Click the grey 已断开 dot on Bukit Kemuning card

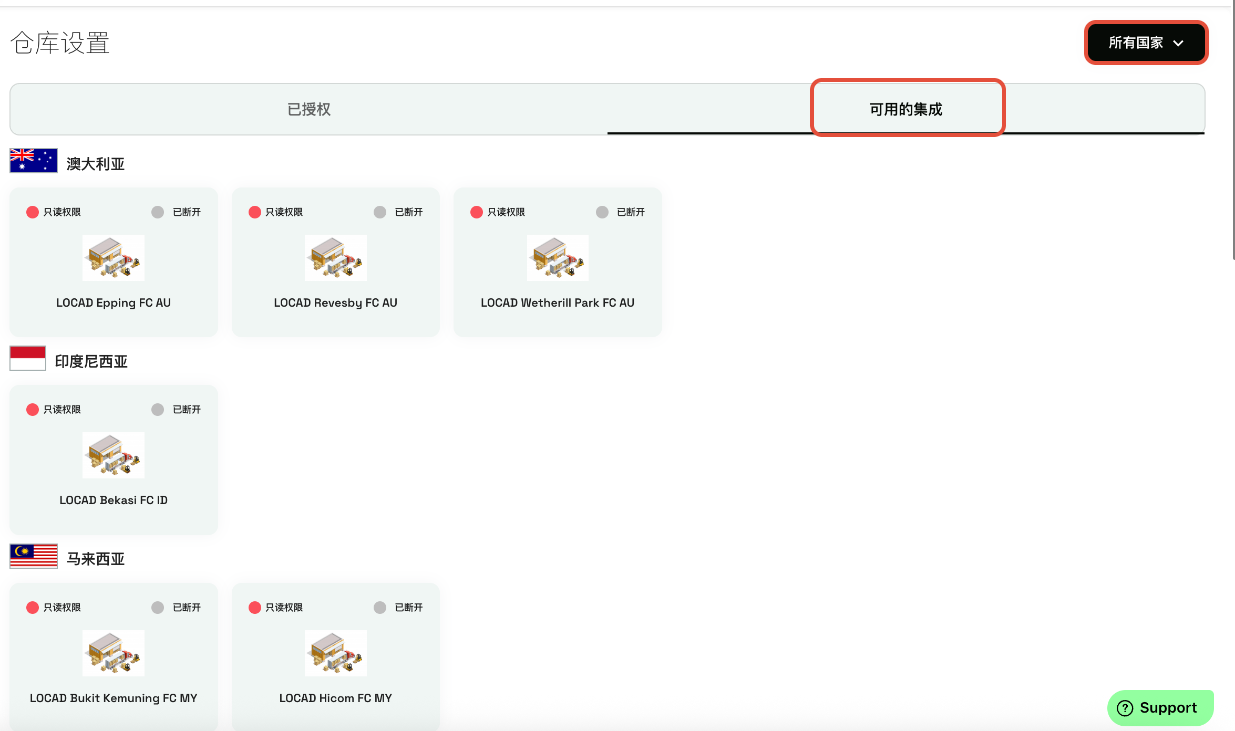(x=158, y=607)
